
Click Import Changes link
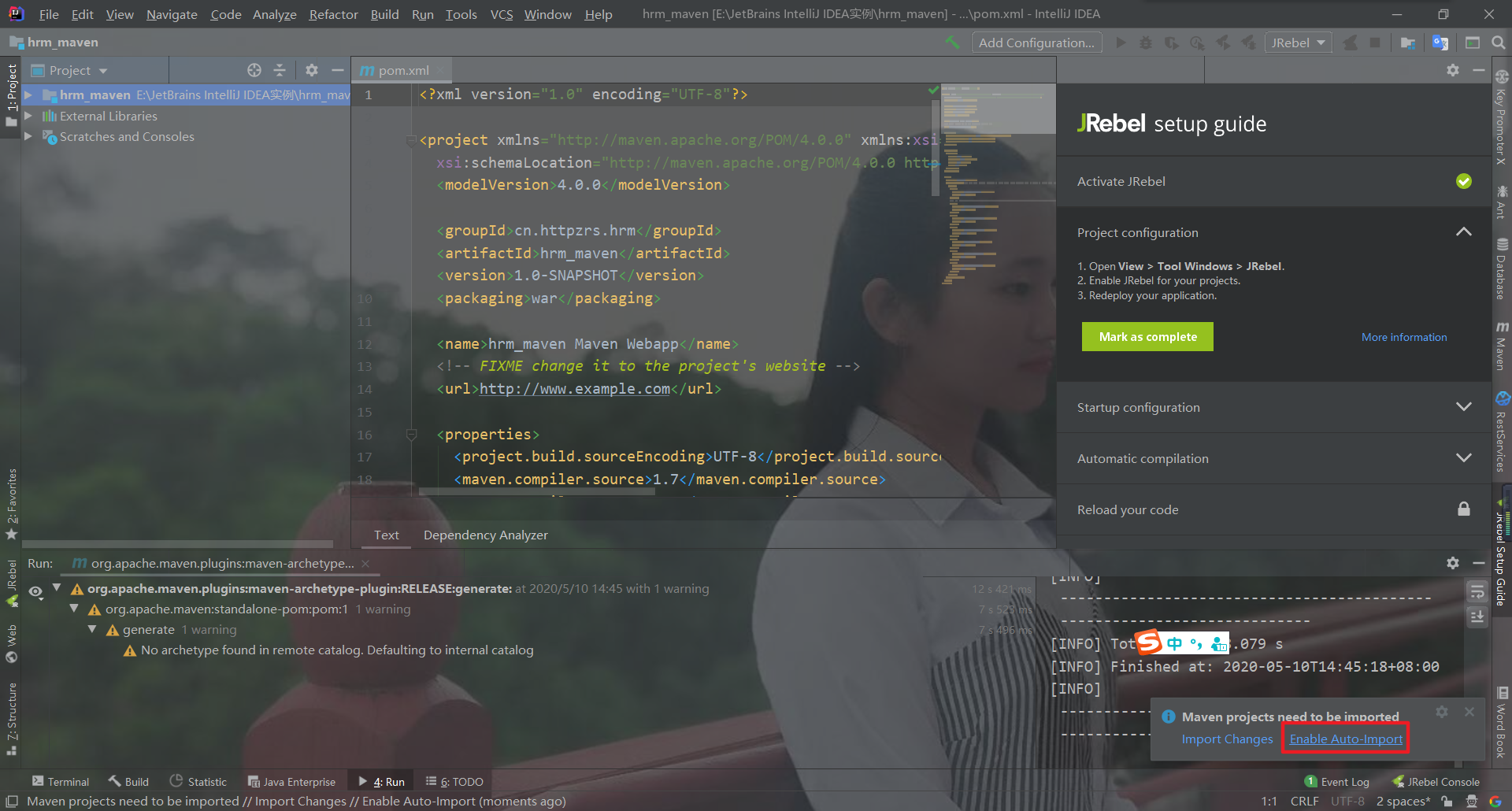(1227, 739)
